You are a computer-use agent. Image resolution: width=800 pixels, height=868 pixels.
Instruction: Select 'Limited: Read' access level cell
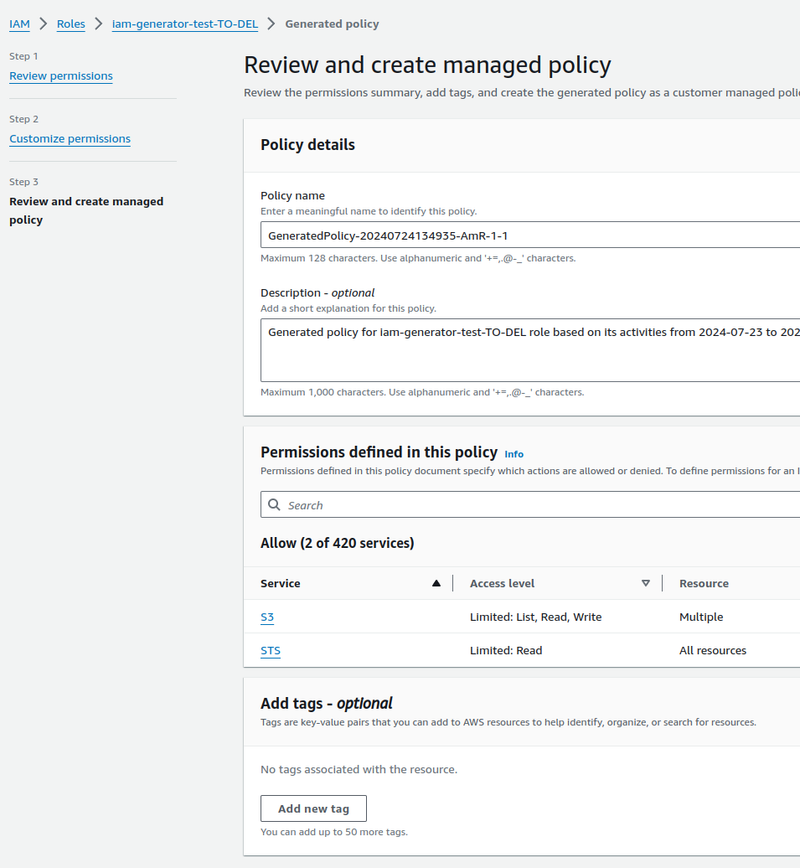coord(506,650)
